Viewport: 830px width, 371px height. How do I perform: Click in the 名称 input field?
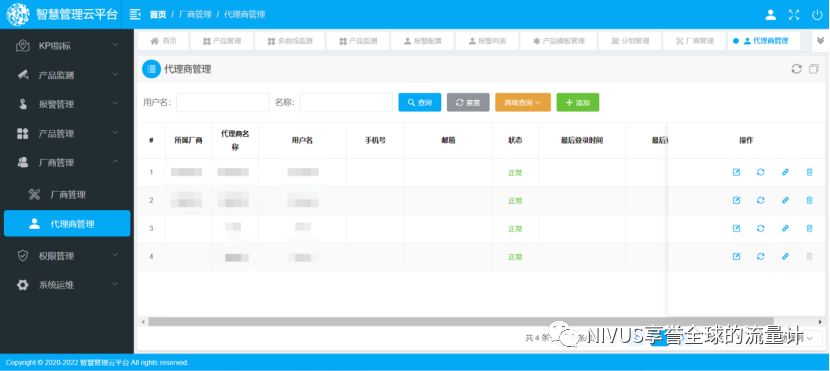click(x=346, y=103)
